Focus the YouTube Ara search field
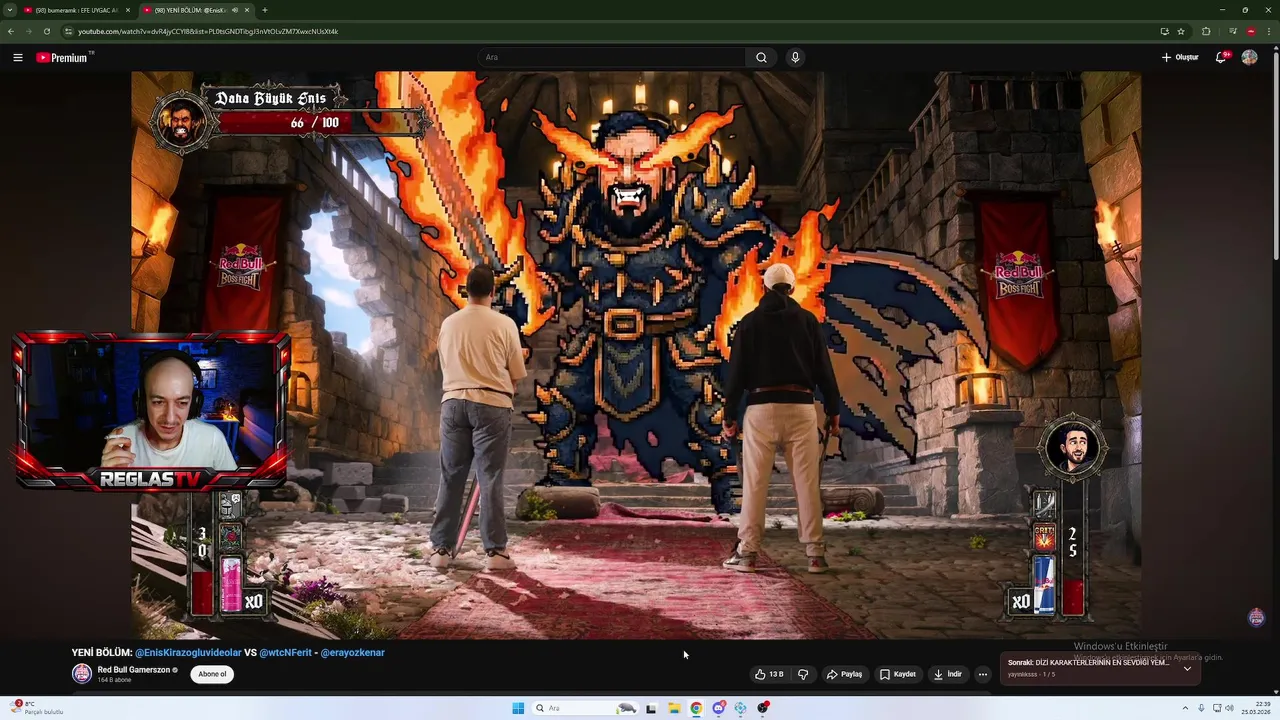1280x720 pixels. coord(611,57)
